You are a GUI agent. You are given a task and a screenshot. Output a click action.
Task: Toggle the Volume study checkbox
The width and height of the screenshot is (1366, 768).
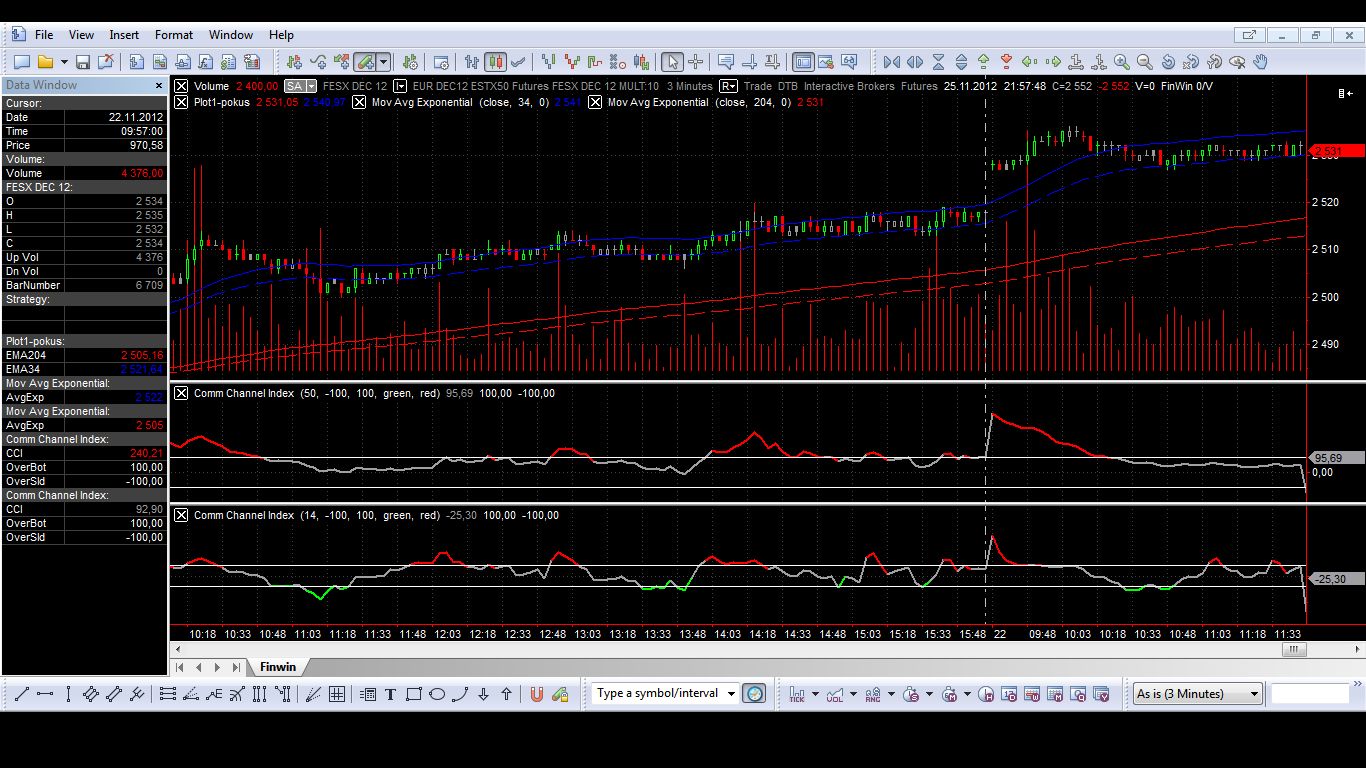pyautogui.click(x=181, y=86)
